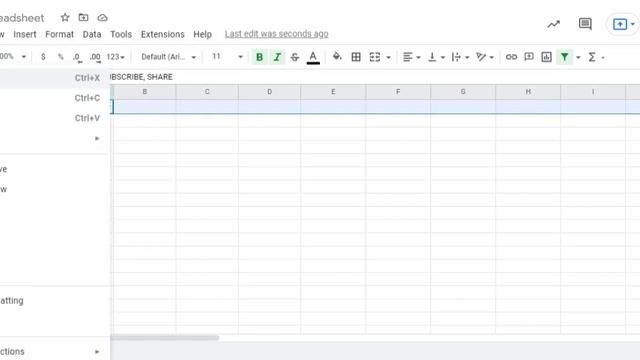The height and width of the screenshot is (360, 640).
Task: Open the Extensions menu
Action: [x=162, y=34]
